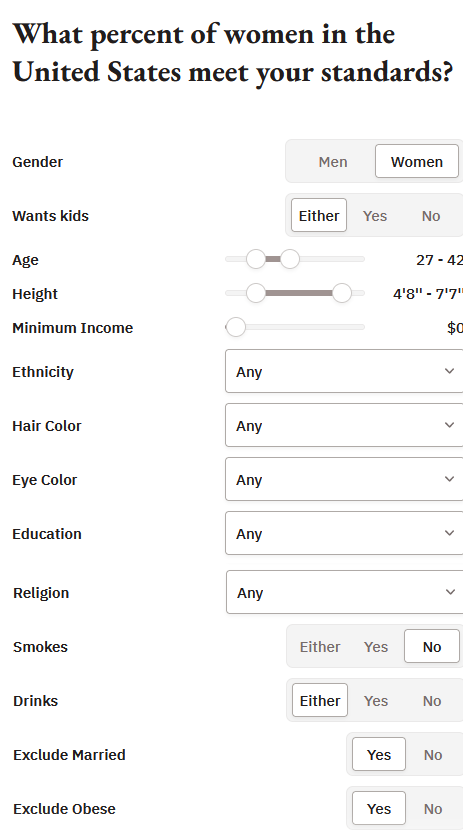Set Smokes to Either

tap(320, 647)
